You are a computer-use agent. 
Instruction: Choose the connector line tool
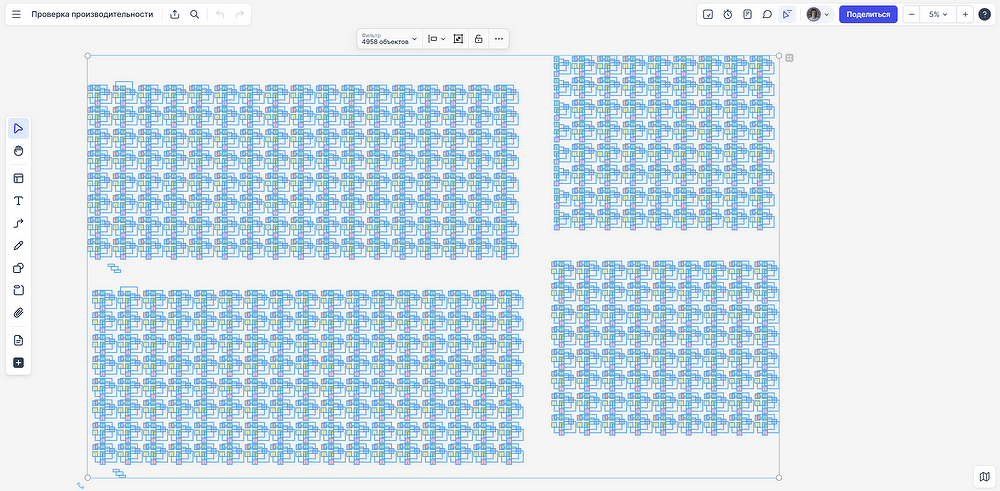click(18, 224)
